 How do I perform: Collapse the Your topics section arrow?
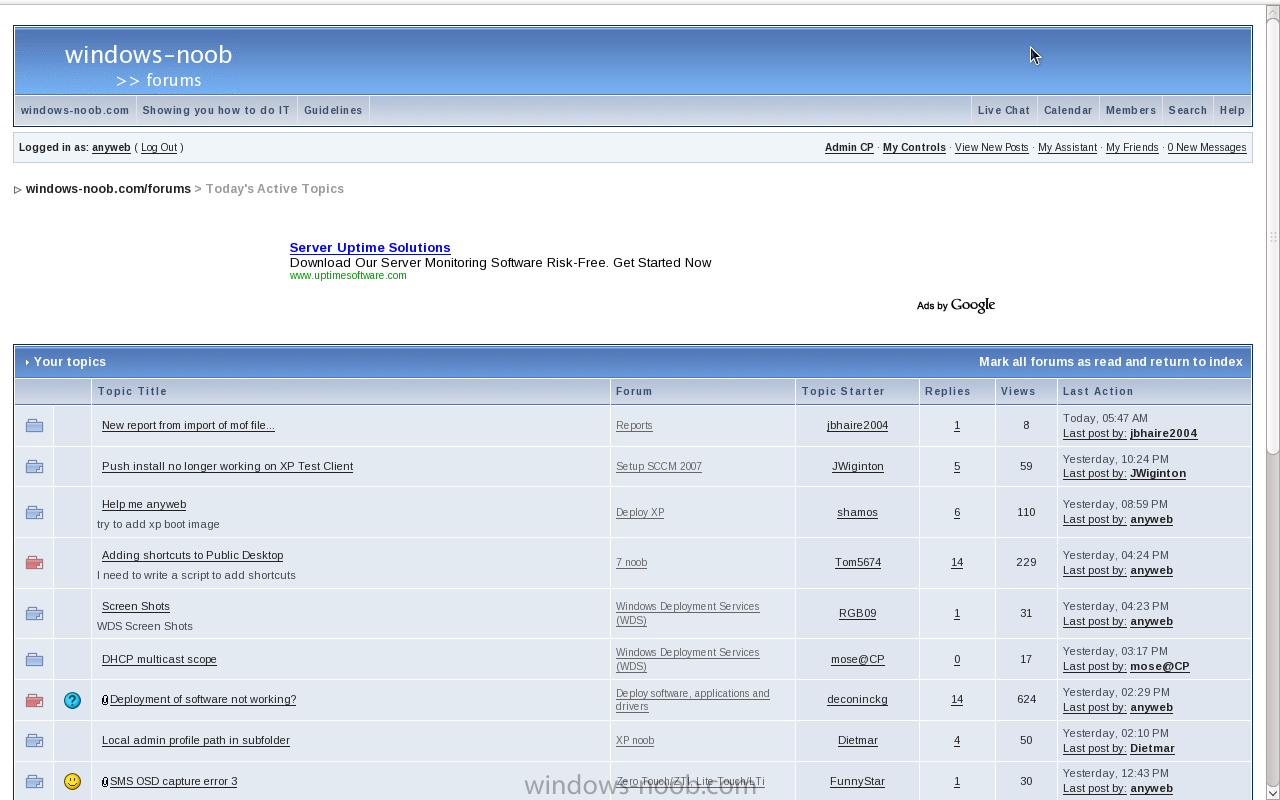pos(27,363)
